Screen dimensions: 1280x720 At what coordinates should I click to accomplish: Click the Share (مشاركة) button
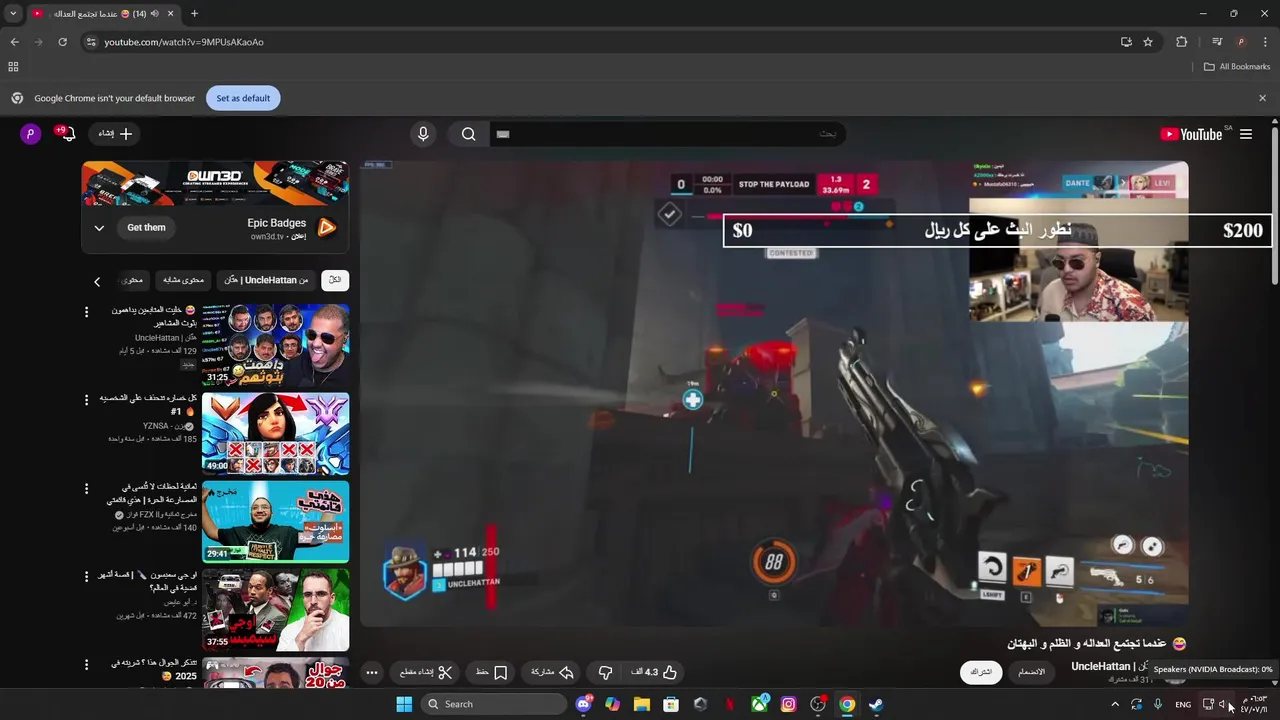551,672
